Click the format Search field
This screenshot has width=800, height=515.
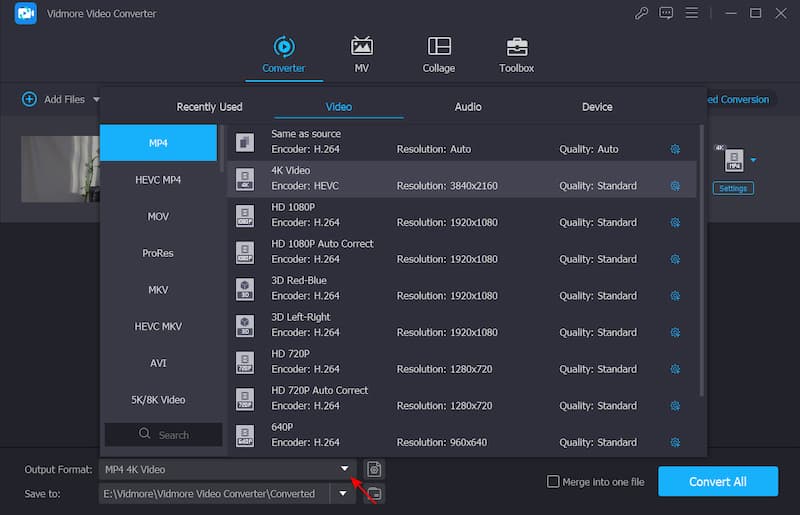coord(164,435)
